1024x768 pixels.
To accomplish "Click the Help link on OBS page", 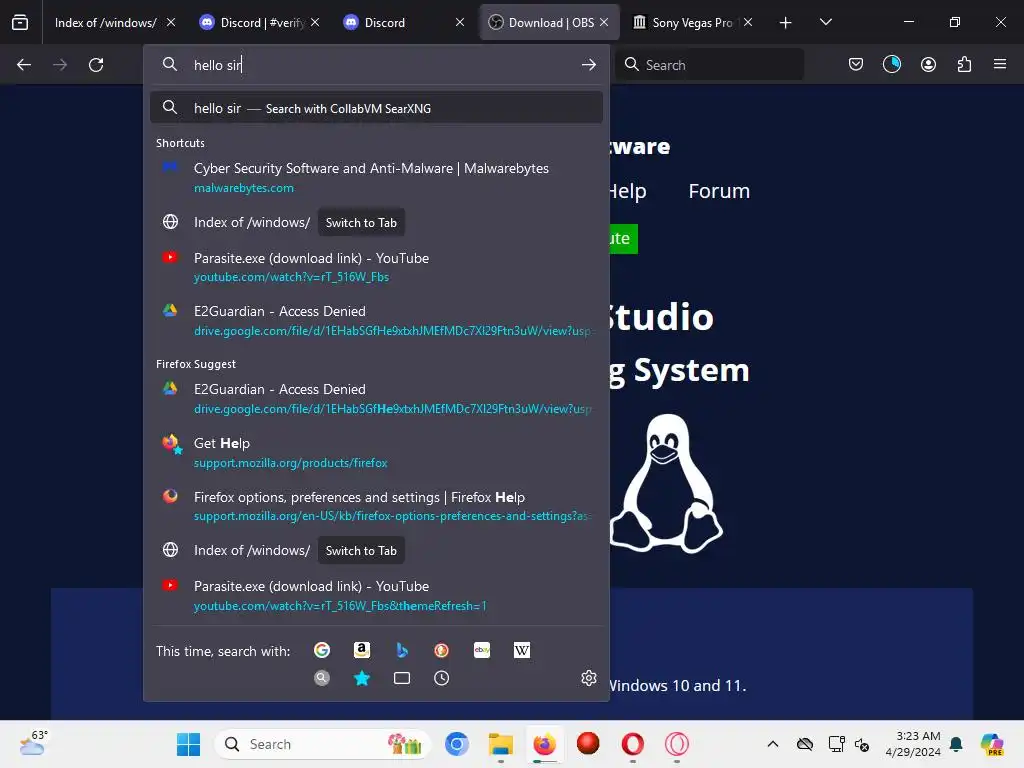I will (x=628, y=191).
